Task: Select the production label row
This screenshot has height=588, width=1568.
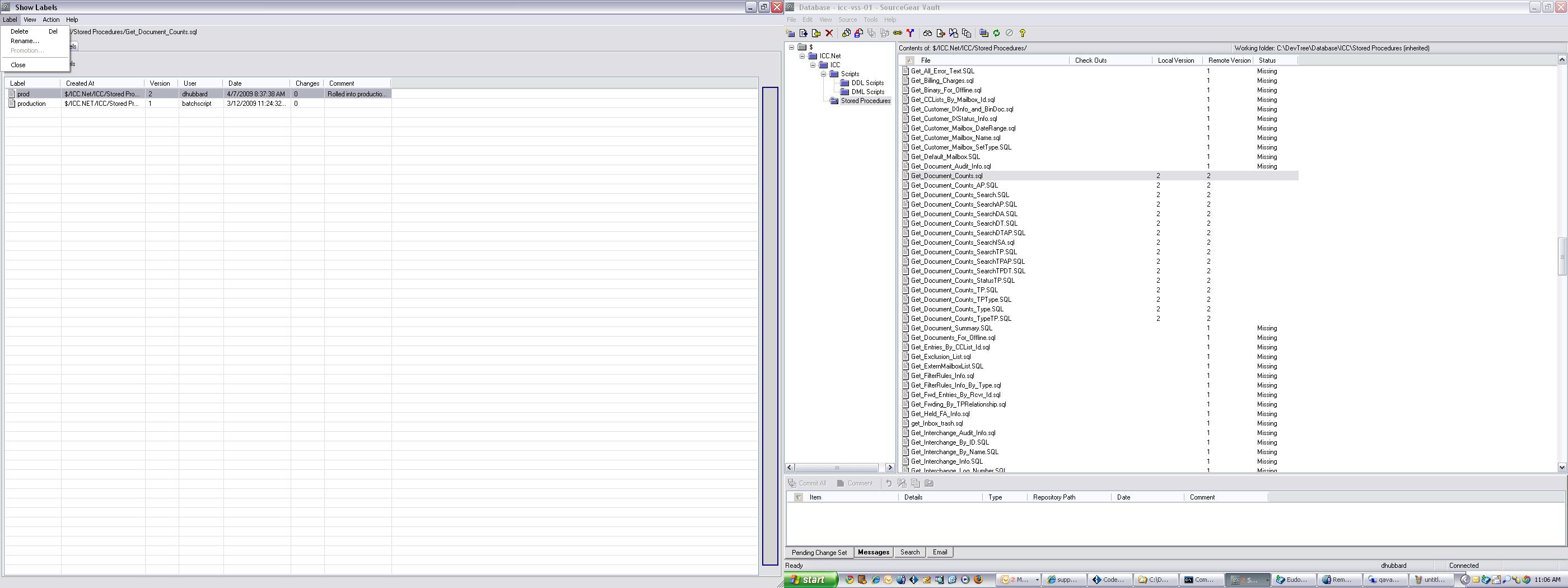Action: tap(198, 104)
